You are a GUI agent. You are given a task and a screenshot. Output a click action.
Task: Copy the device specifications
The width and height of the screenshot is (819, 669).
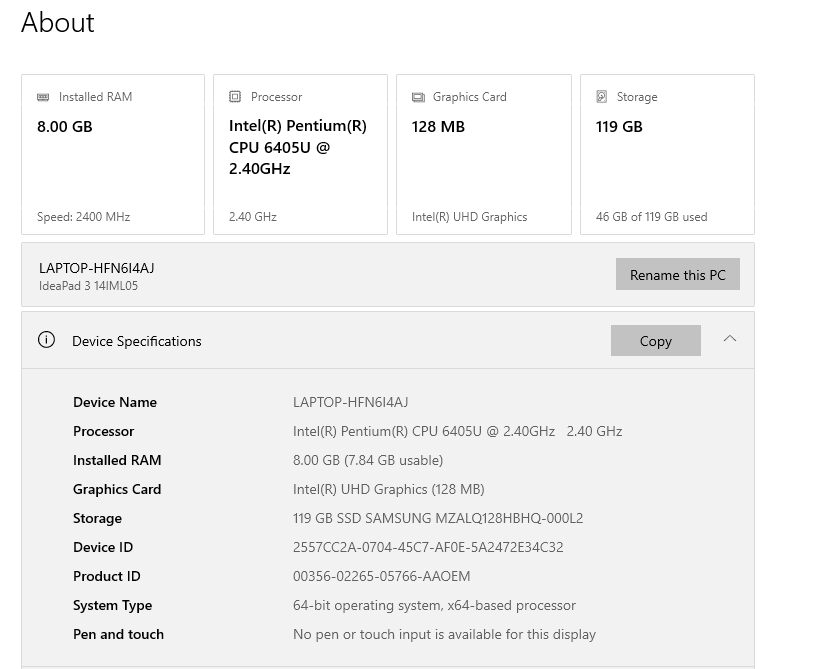(x=655, y=341)
